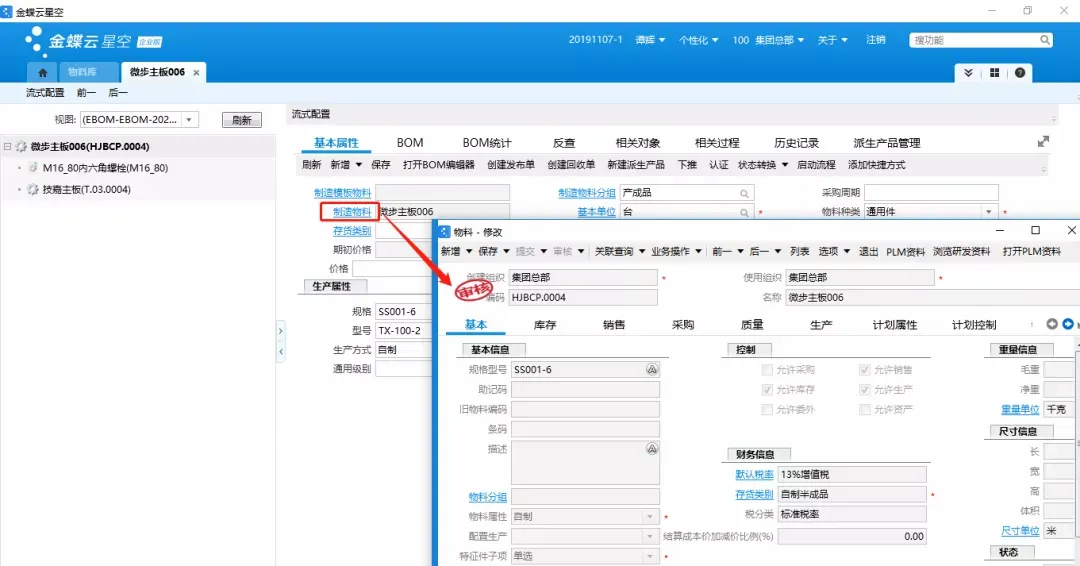The width and height of the screenshot is (1080, 566).
Task: Click 退出 in the 物料 window toolbar
Action: click(x=868, y=251)
